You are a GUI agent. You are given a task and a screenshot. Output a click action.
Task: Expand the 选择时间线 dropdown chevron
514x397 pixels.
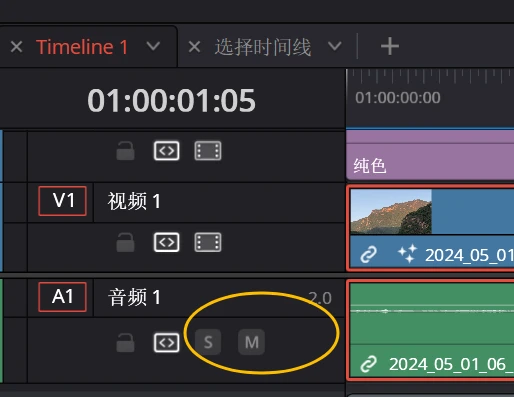335,46
